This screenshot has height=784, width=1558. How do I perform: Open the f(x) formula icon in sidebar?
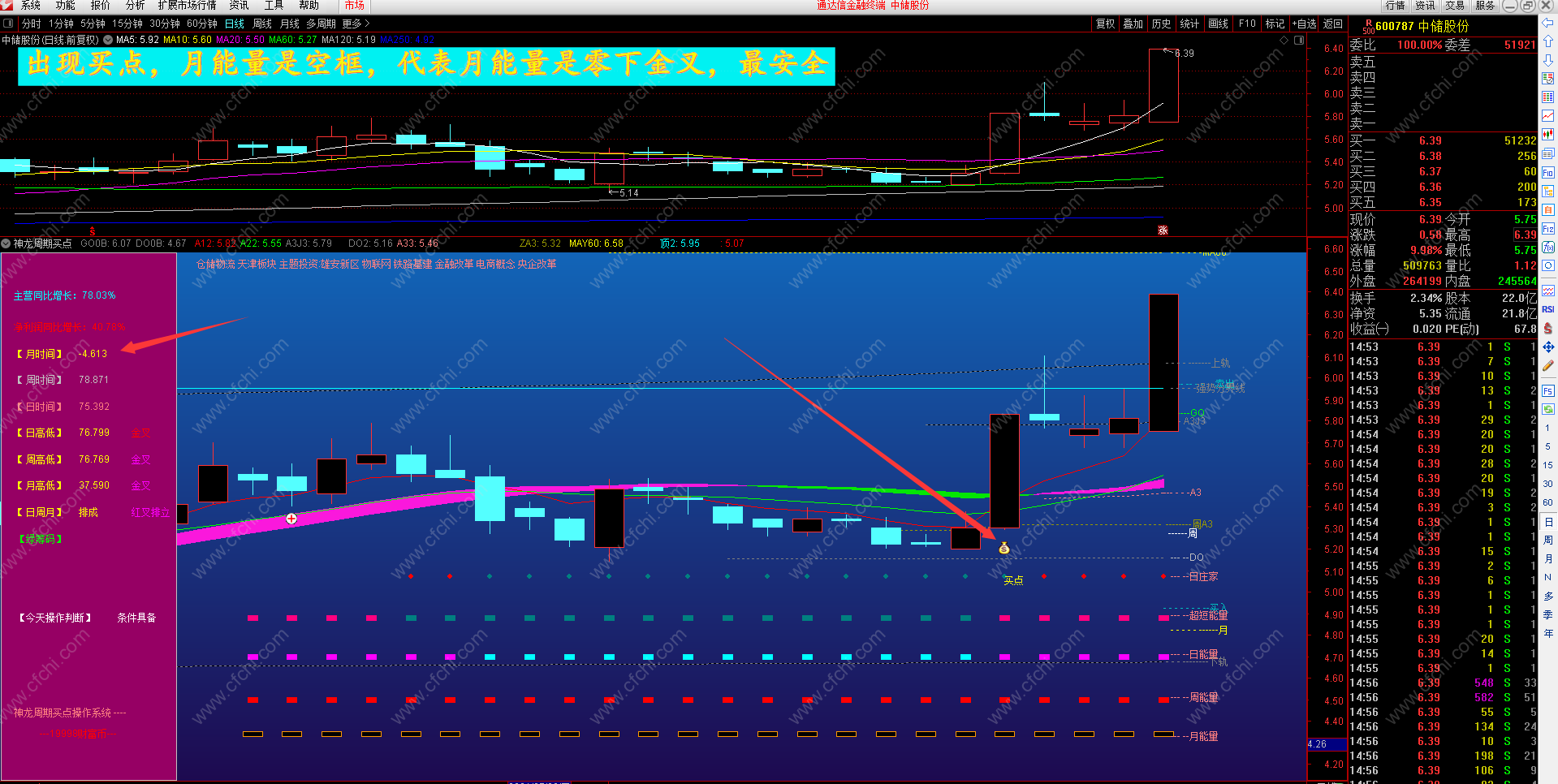click(1548, 248)
